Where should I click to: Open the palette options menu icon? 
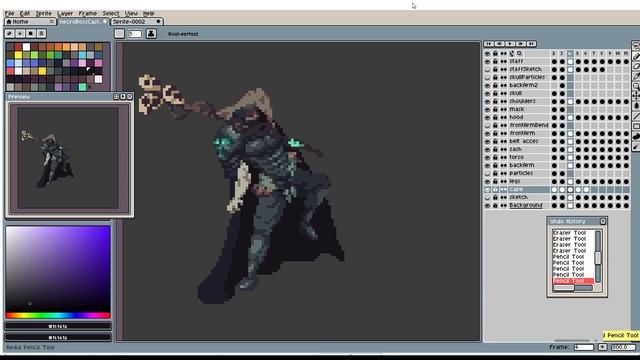[41, 33]
